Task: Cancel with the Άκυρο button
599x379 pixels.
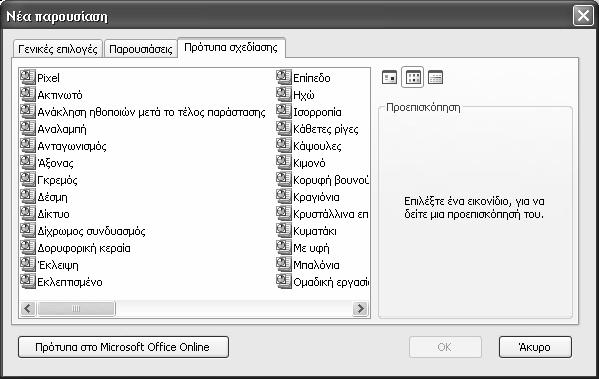Action: click(535, 347)
